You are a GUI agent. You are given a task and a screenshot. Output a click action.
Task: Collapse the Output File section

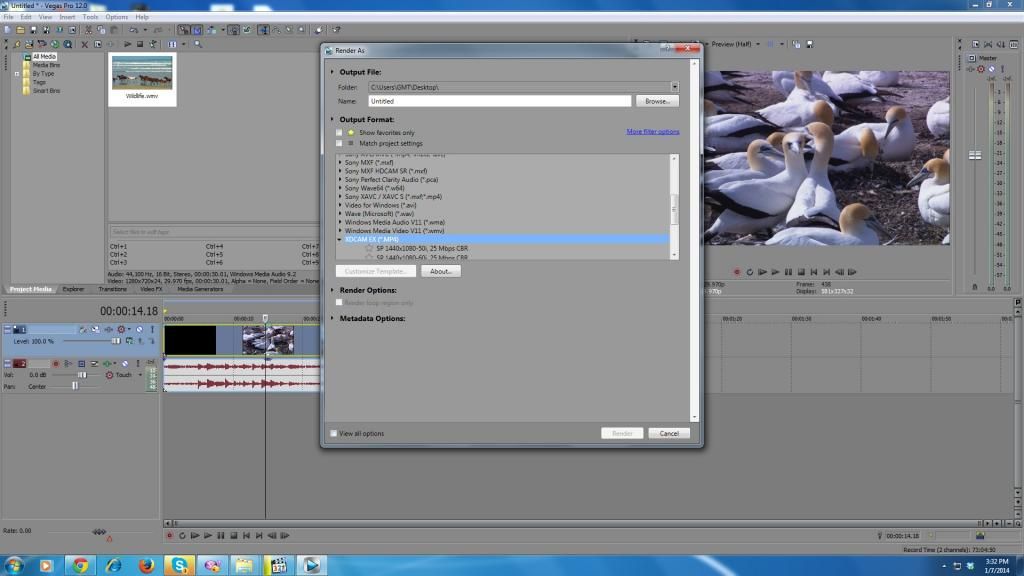(x=332, y=72)
